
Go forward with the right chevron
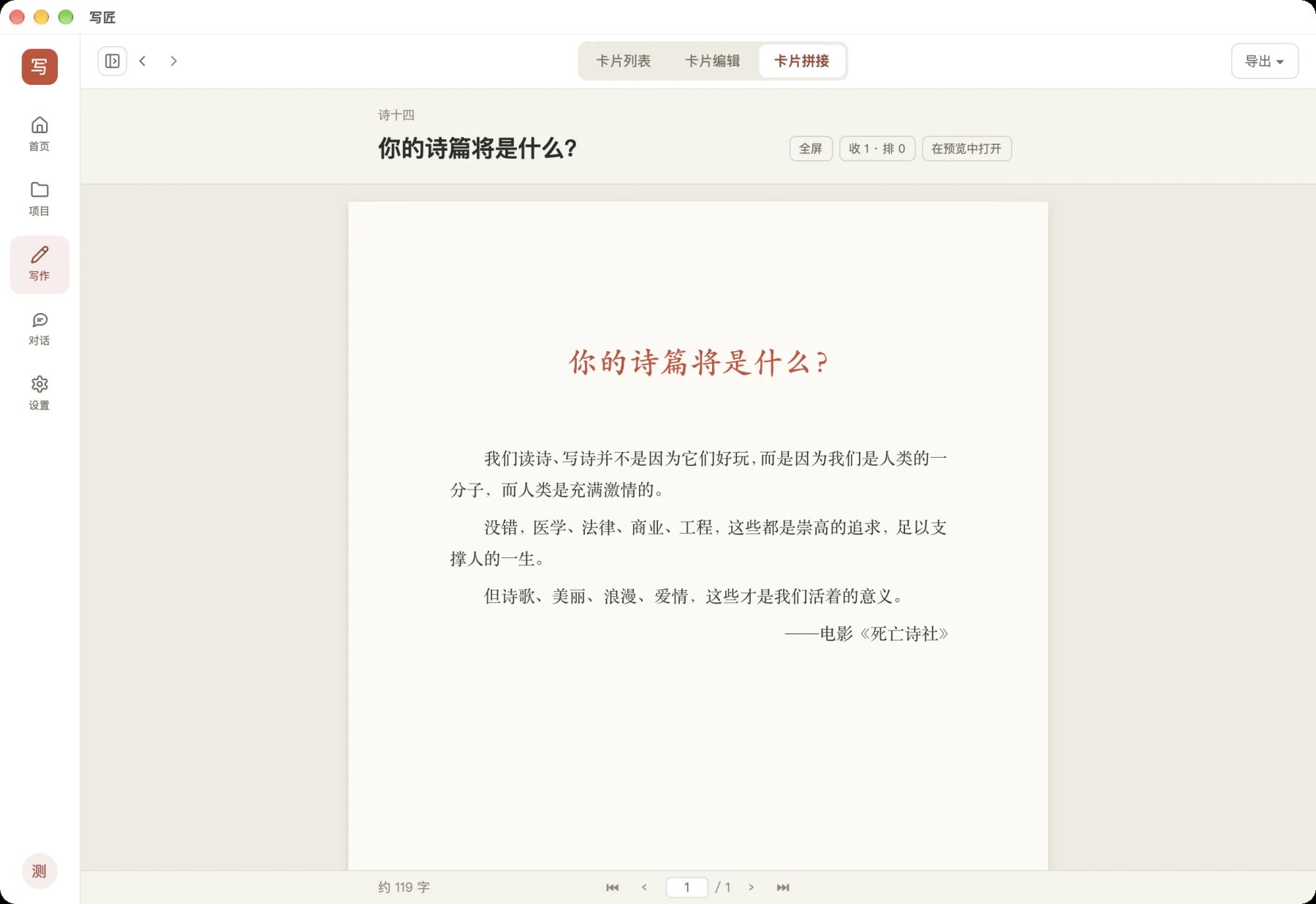pyautogui.click(x=173, y=61)
